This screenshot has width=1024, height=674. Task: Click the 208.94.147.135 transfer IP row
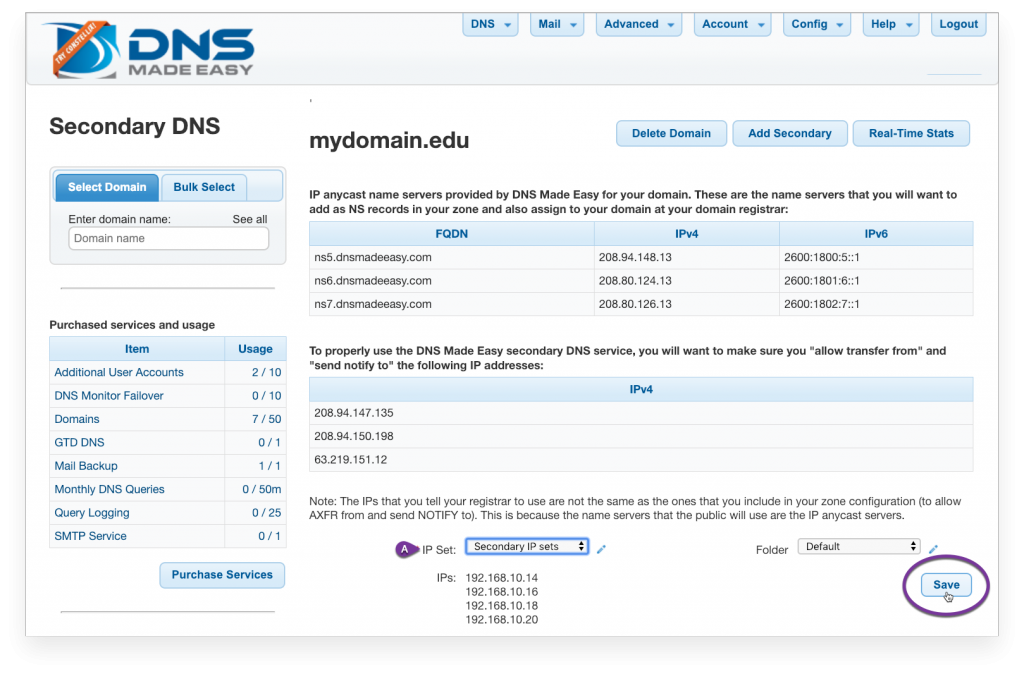click(641, 413)
